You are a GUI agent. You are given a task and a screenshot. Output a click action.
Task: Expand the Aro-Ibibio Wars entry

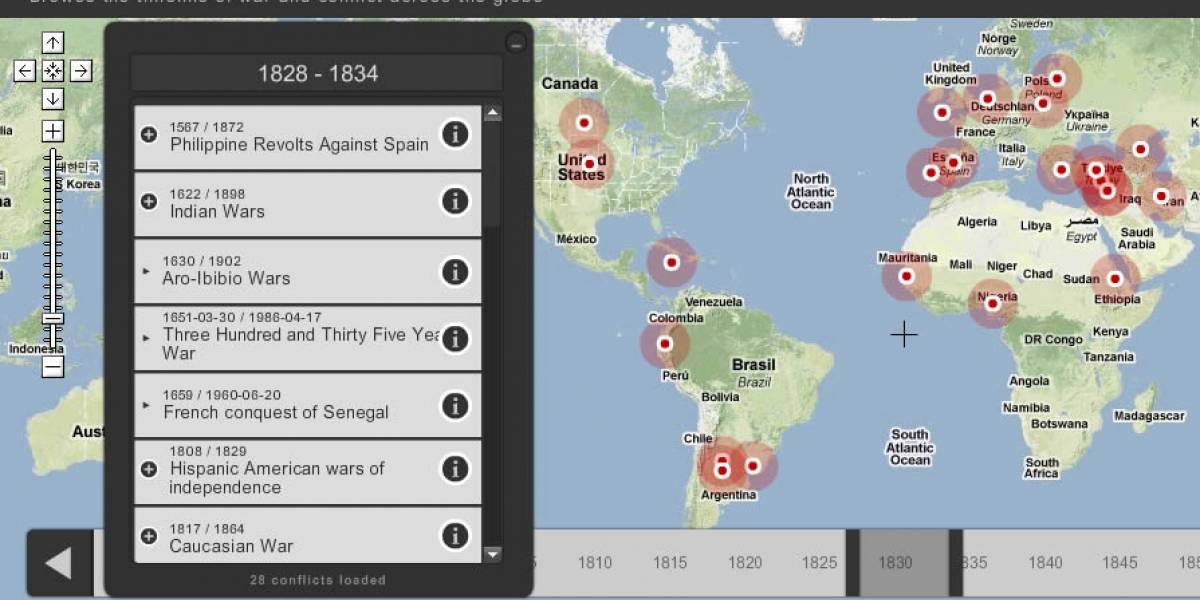coord(147,271)
